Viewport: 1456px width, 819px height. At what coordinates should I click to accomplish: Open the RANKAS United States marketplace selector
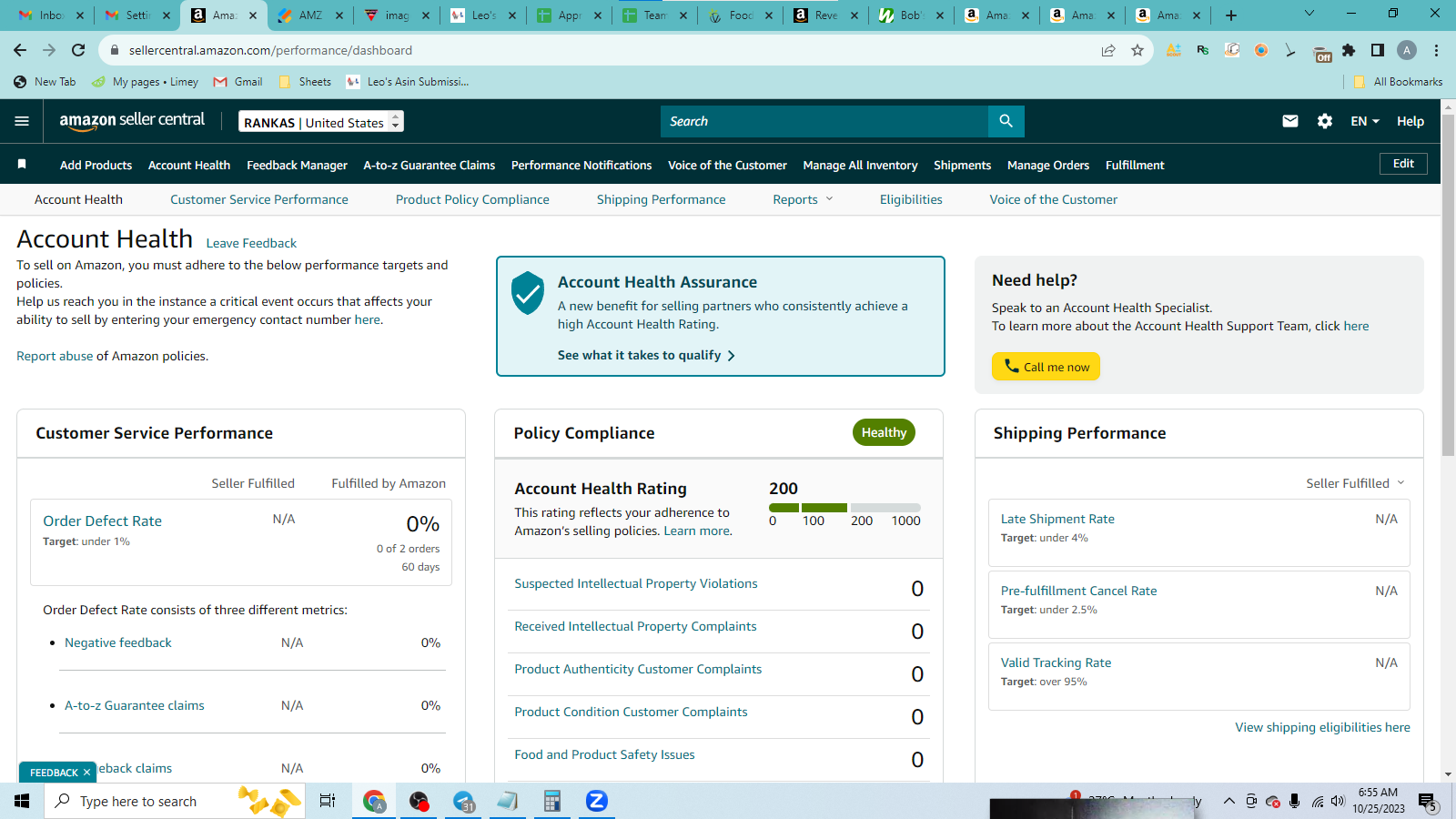point(321,121)
